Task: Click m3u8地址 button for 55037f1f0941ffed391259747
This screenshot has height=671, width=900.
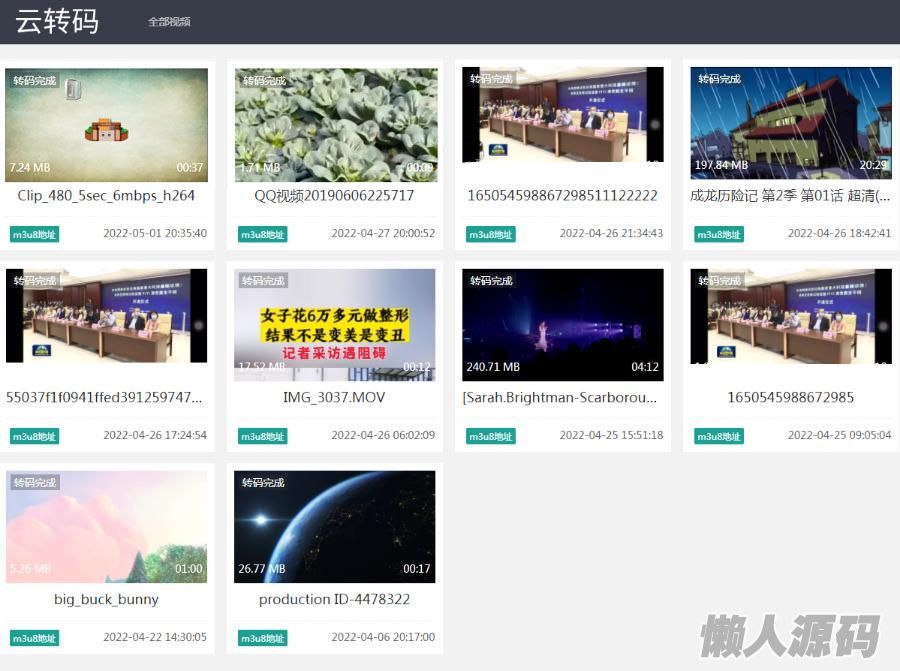Action: [34, 436]
